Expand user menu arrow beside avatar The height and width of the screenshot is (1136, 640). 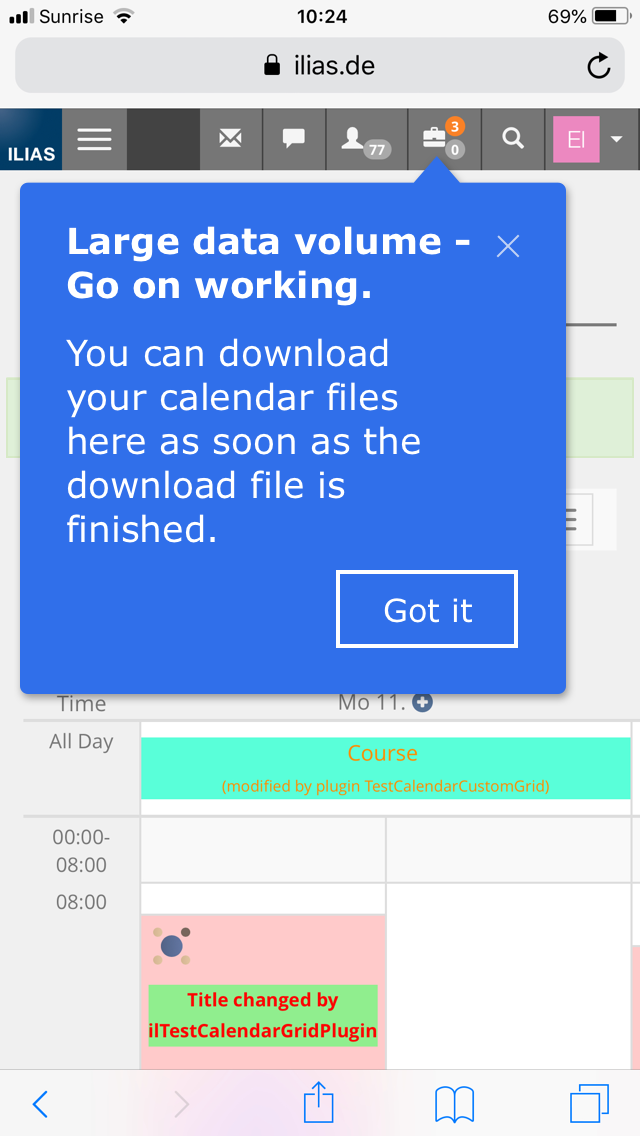click(616, 139)
